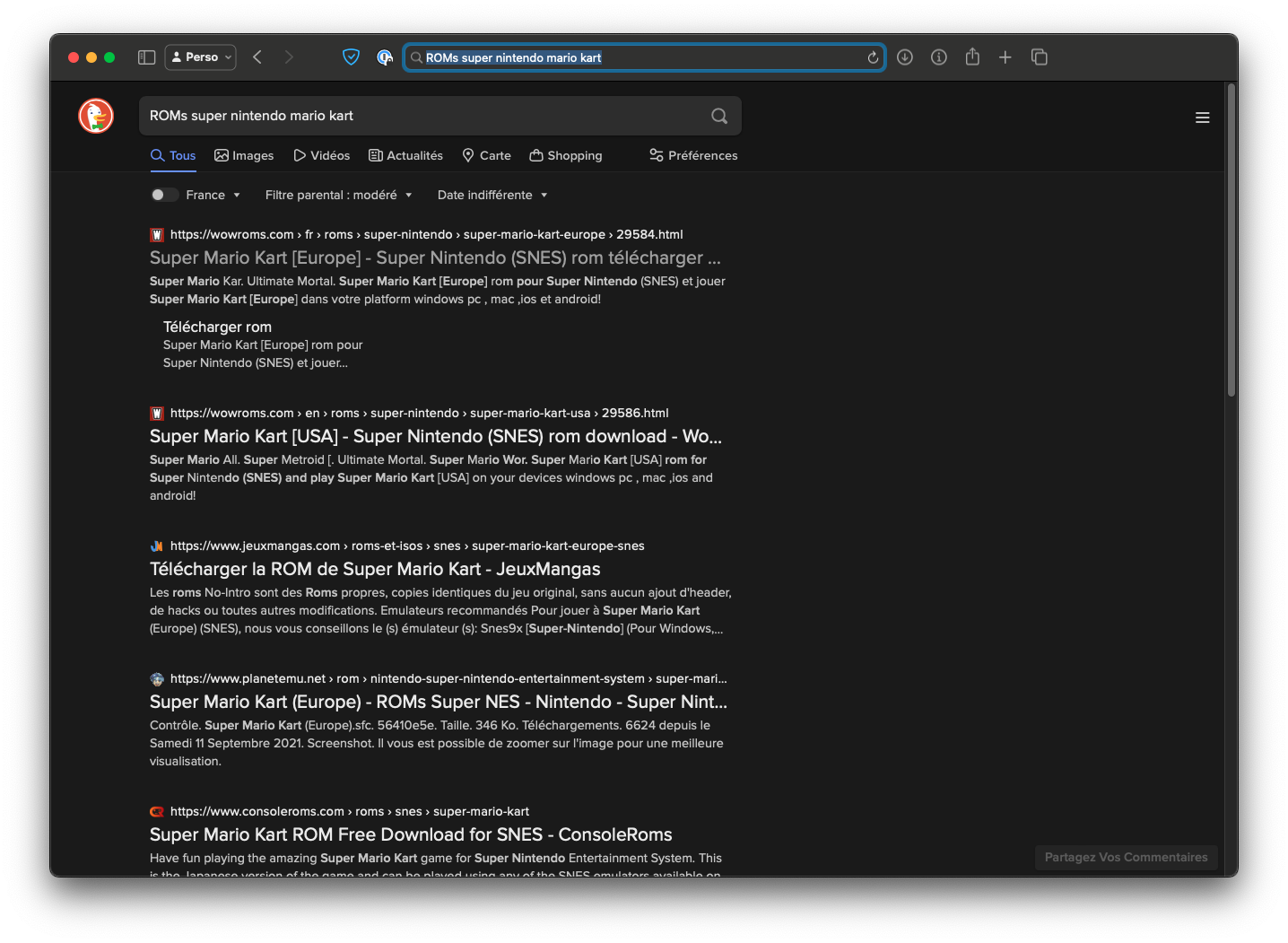Click the consoleroms favicon

coord(157,812)
